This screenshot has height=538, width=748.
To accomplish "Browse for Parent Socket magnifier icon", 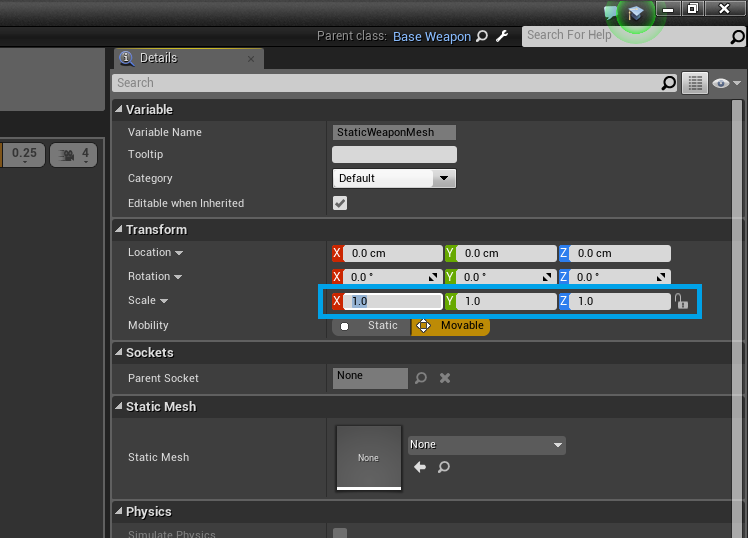I will point(421,378).
